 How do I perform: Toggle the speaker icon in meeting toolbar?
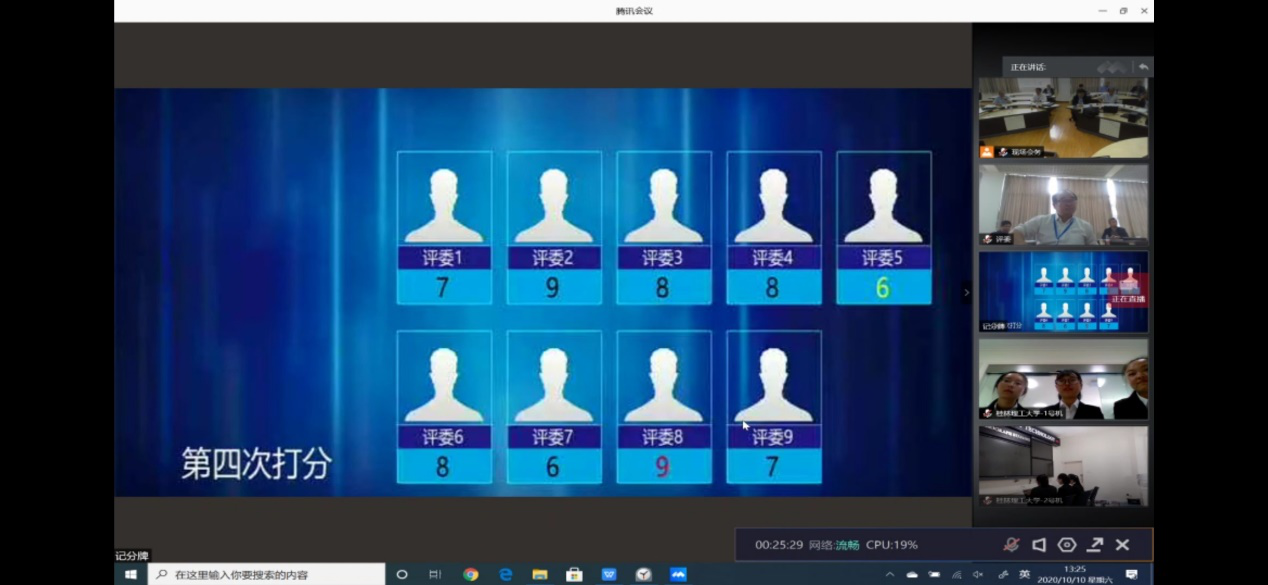click(1039, 545)
